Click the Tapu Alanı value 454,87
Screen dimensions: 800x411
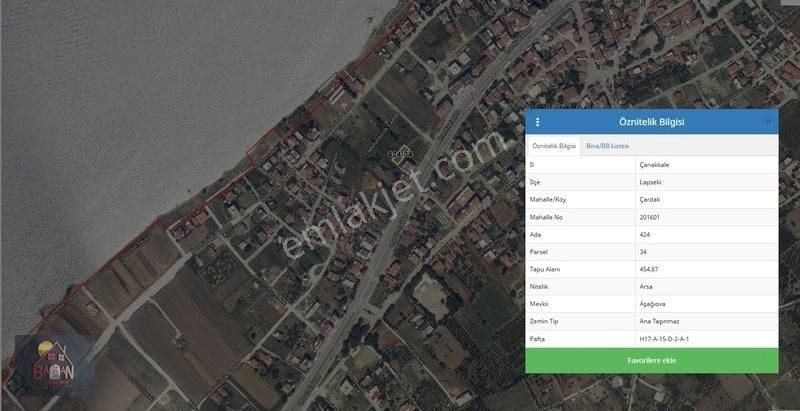click(648, 269)
